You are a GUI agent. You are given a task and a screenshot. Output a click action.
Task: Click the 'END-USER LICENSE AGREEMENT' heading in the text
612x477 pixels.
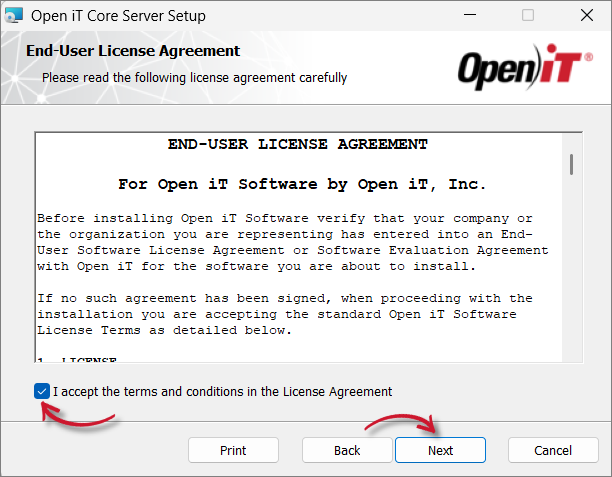[298, 144]
